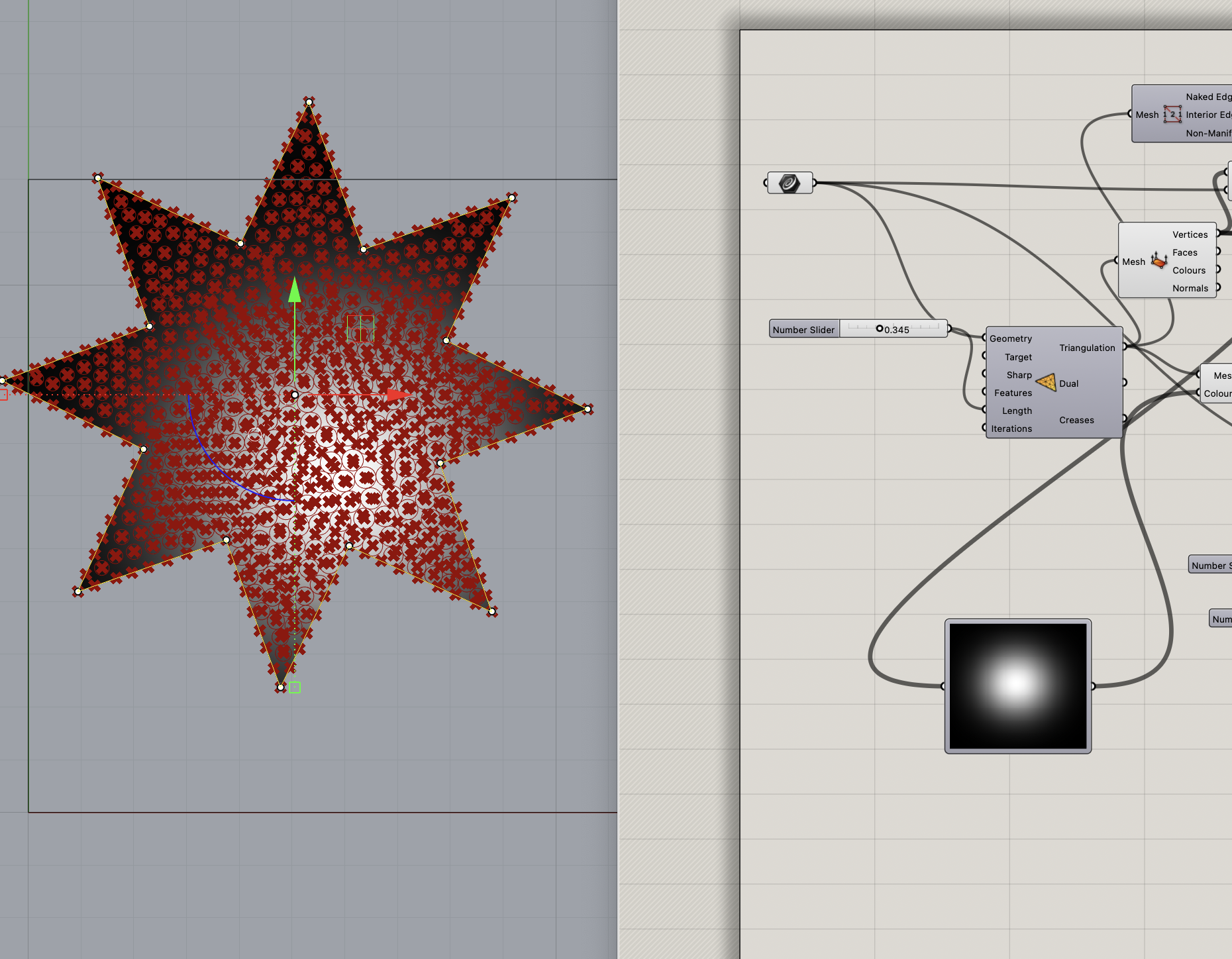Screen dimensions: 1232x959
Task: Select the hexagon curve parameter icon
Action: (789, 183)
